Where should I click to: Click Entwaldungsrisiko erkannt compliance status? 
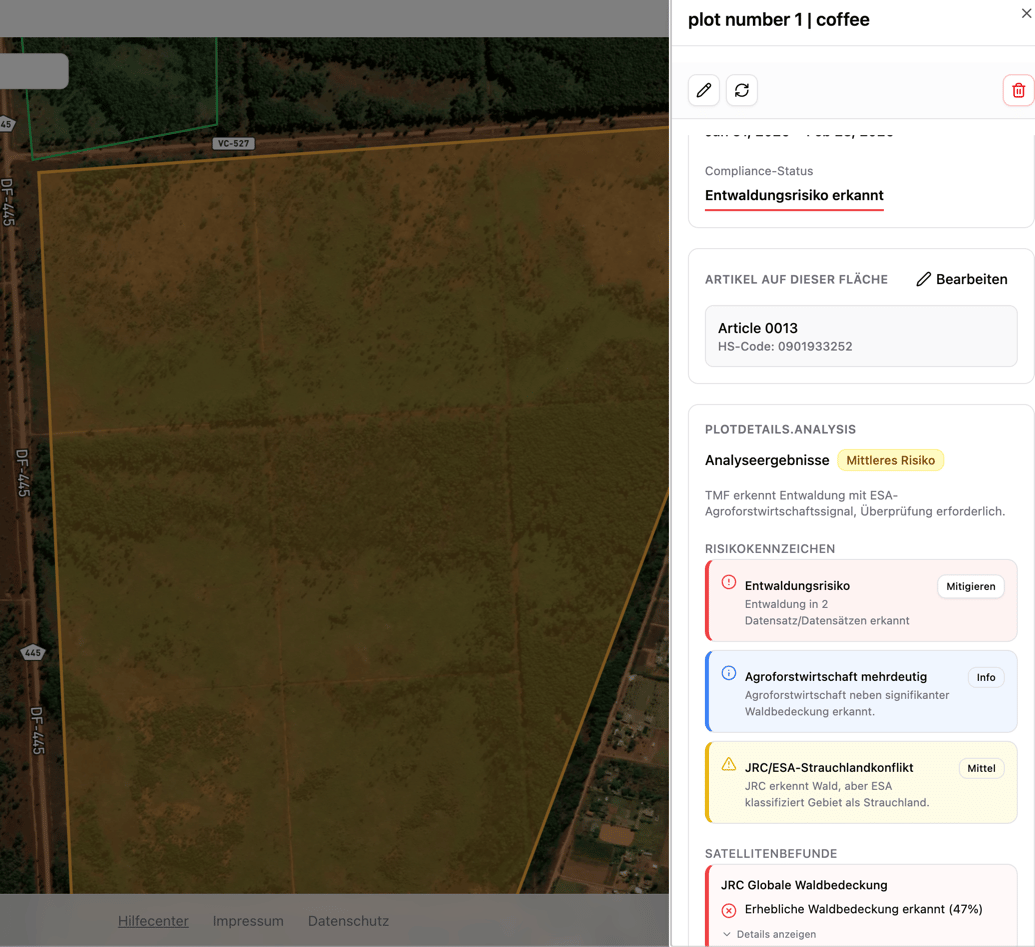pos(794,195)
